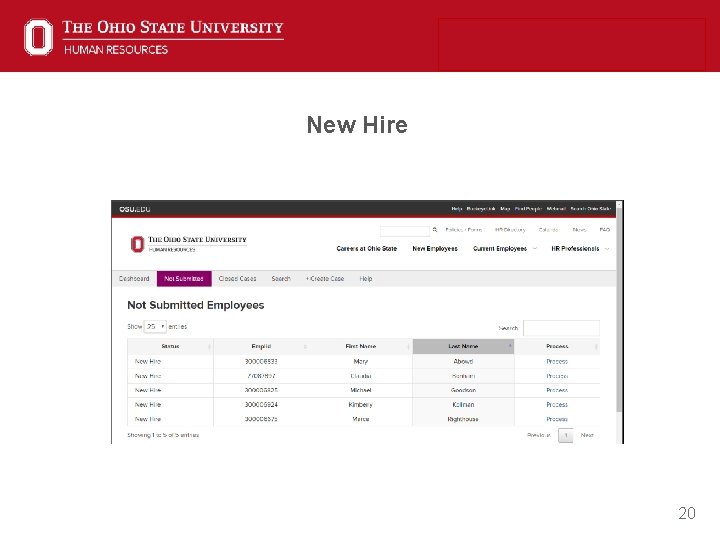Expand the HR Professionals dropdown

(x=579, y=249)
